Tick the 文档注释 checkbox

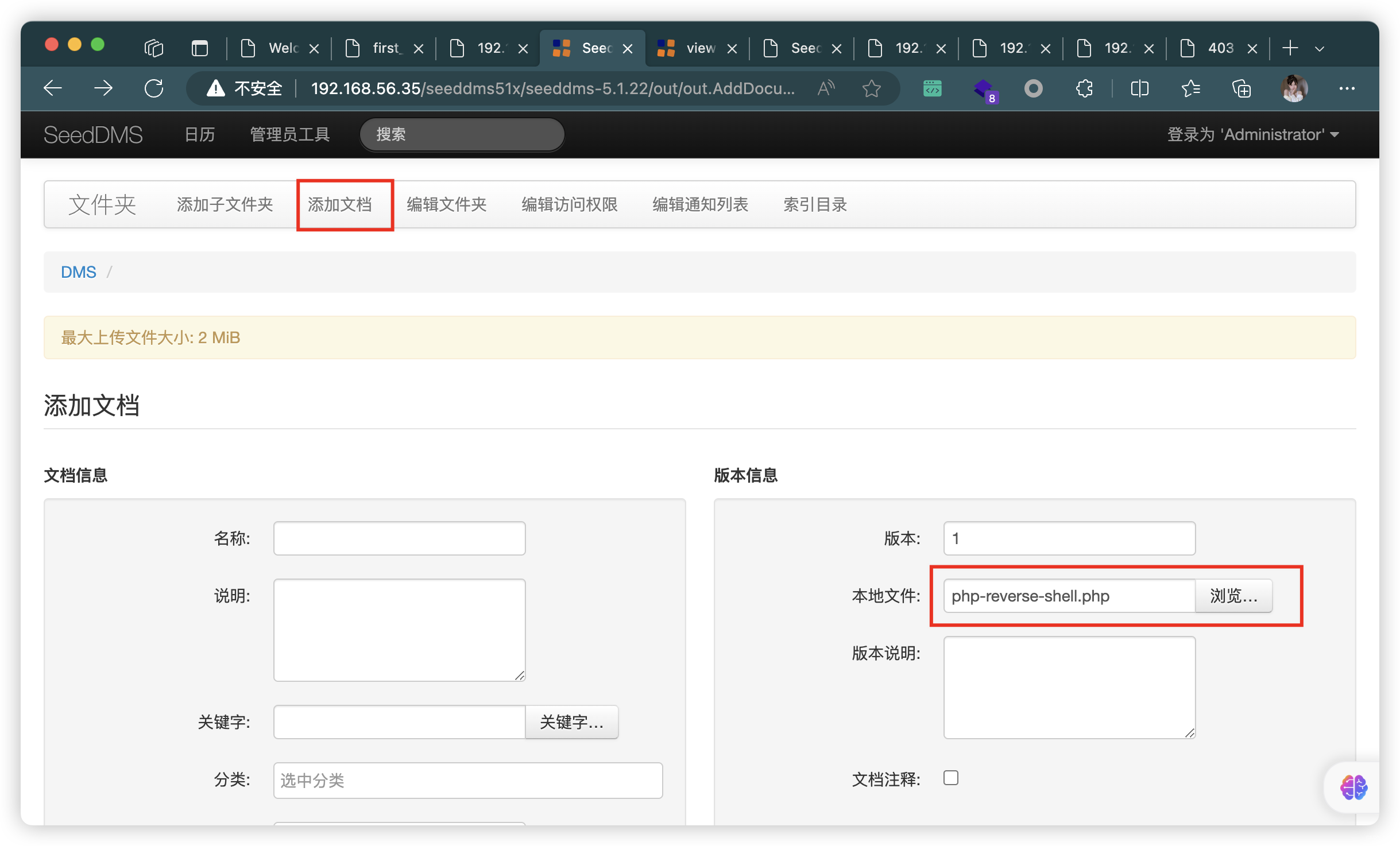point(950,778)
